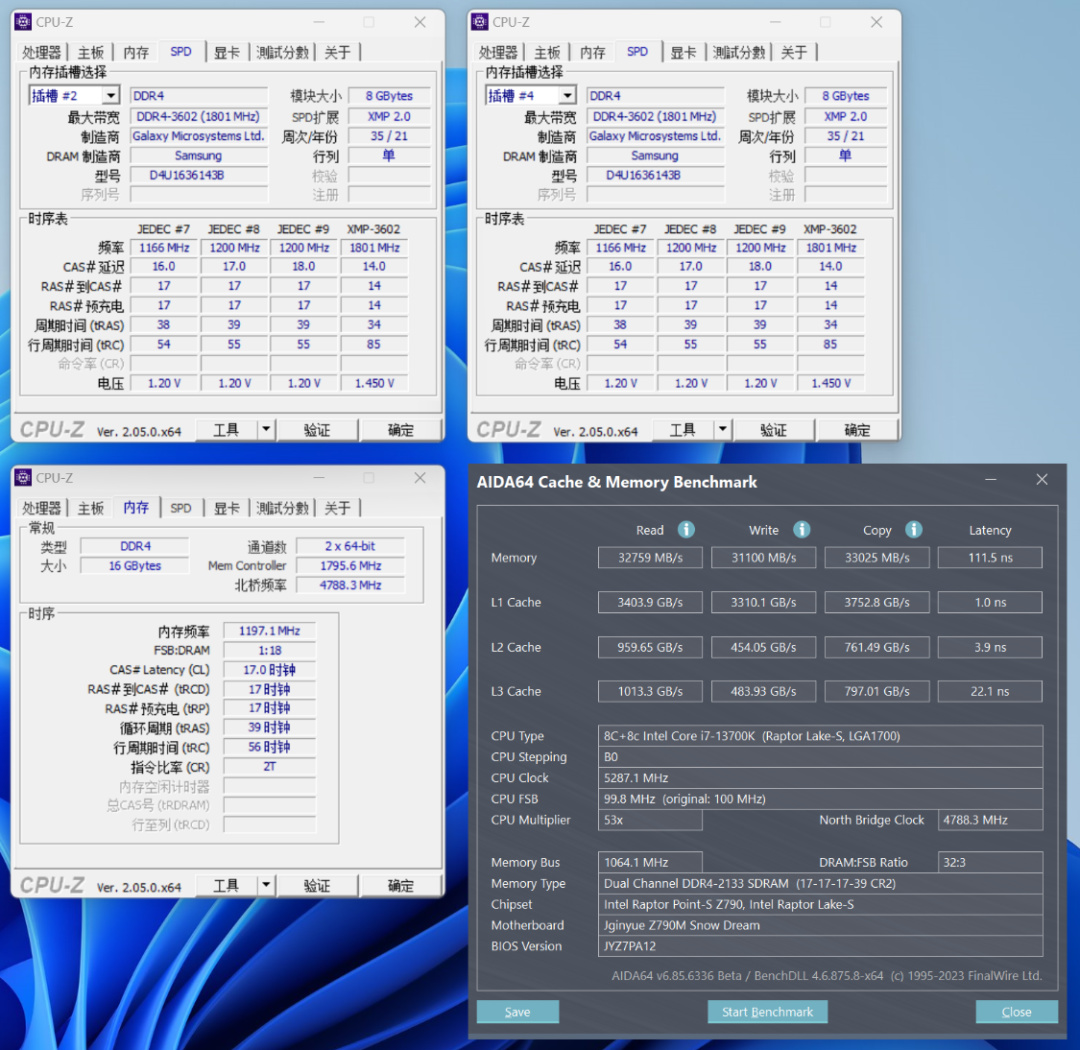Viewport: 1080px width, 1050px height.
Task: Click memory frequency value 1197.1 MHz
Action: point(269,630)
